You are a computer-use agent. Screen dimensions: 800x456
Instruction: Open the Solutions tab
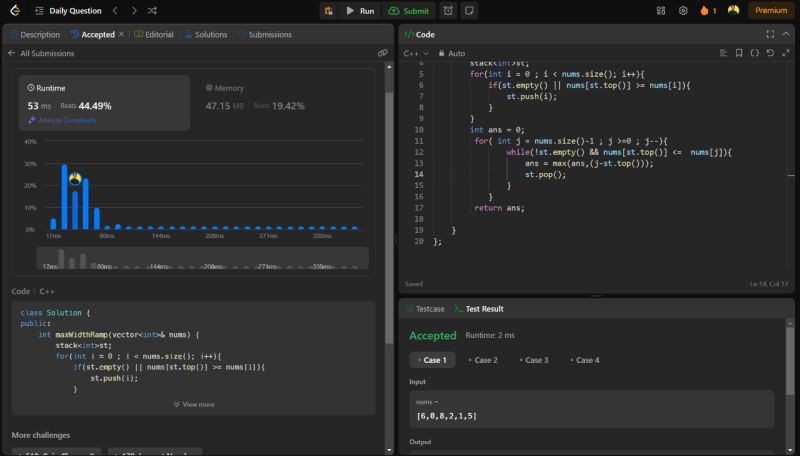click(206, 35)
